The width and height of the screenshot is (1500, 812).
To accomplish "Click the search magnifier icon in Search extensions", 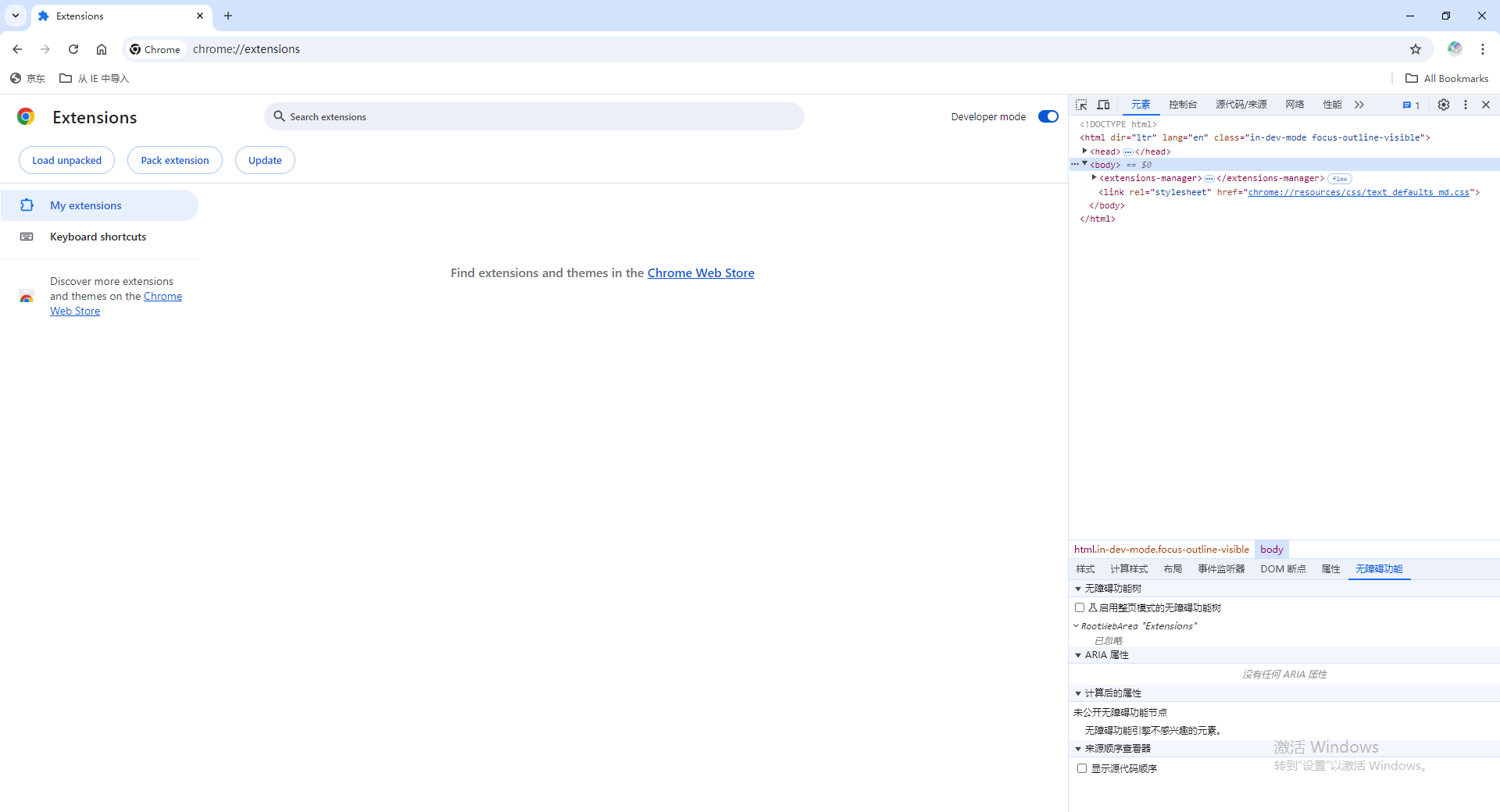I will click(x=279, y=116).
